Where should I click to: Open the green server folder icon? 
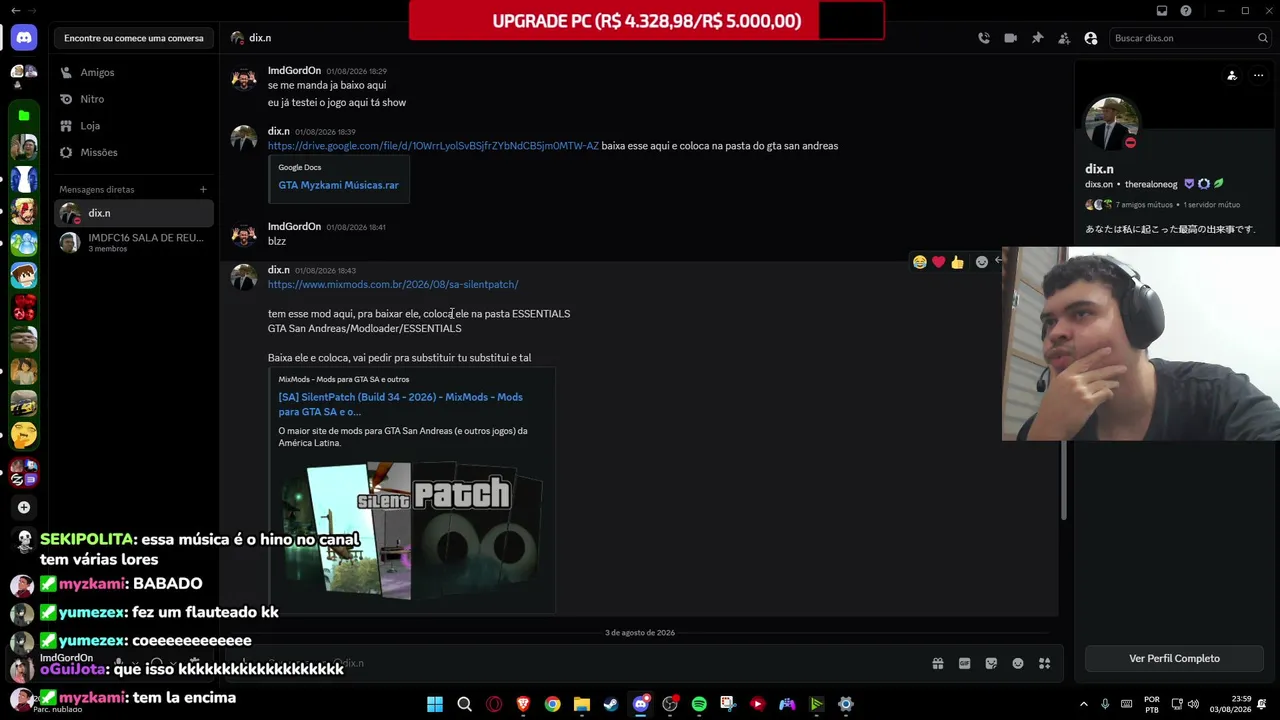24,116
